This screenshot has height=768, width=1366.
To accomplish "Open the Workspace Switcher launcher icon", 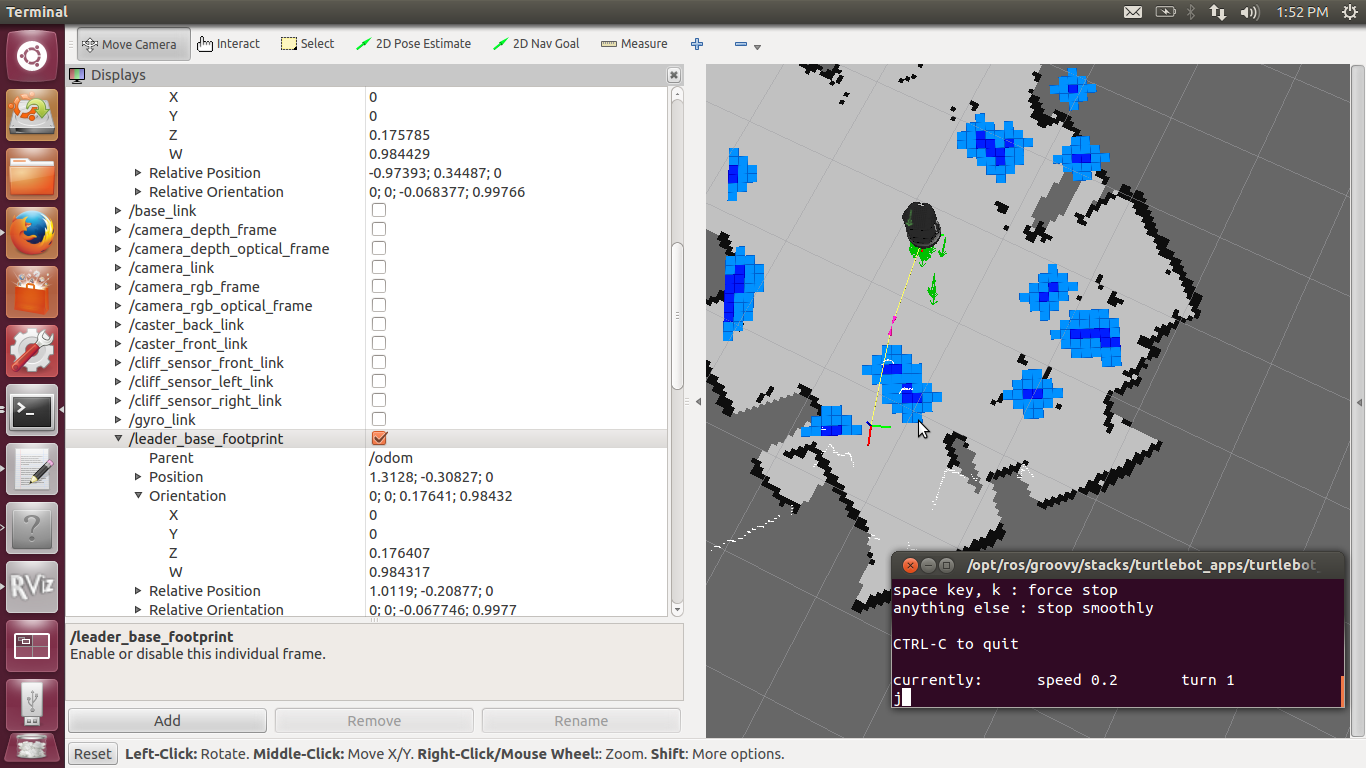I will point(32,646).
